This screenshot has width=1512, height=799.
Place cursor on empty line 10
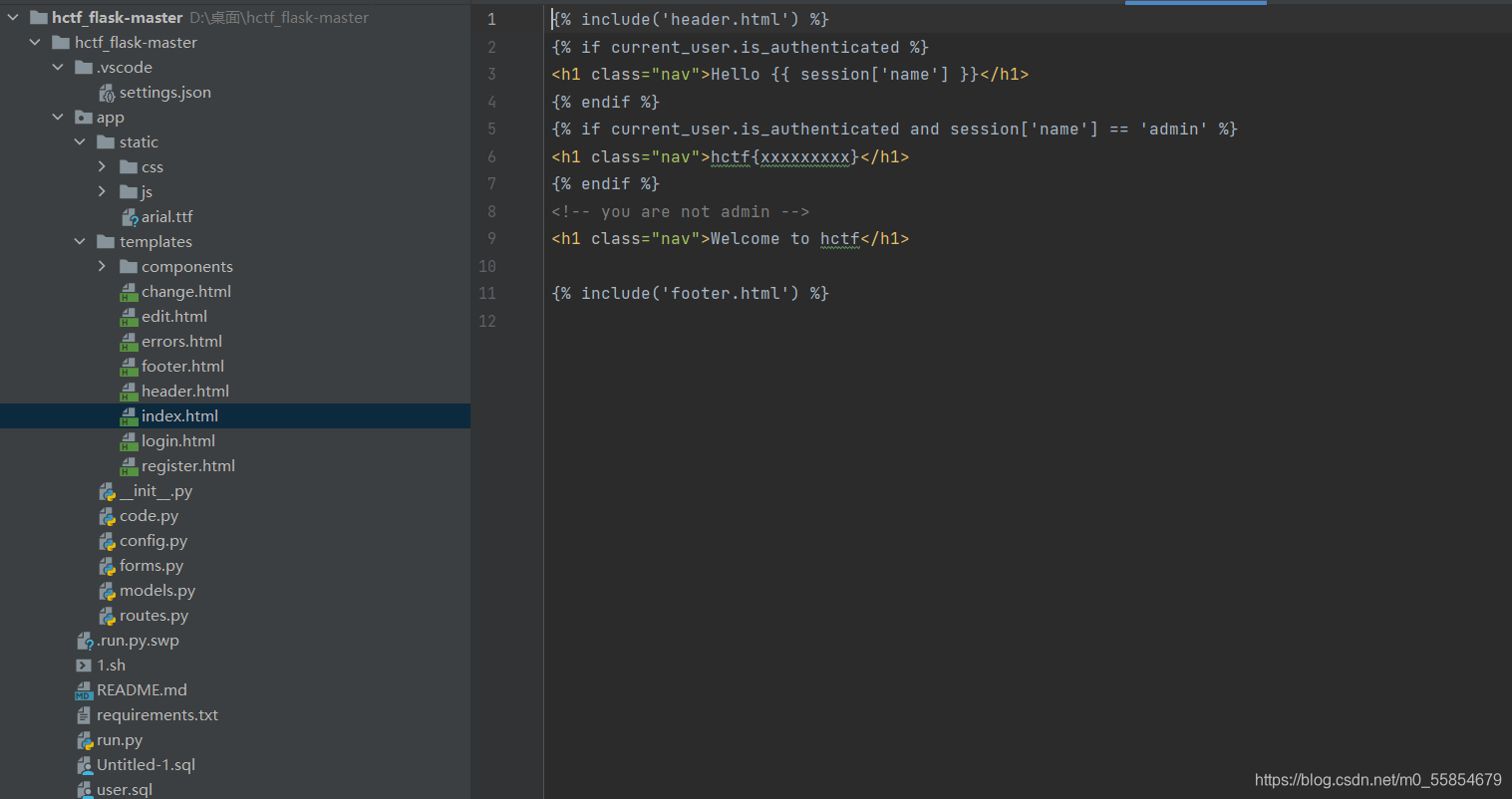[x=1027, y=266]
